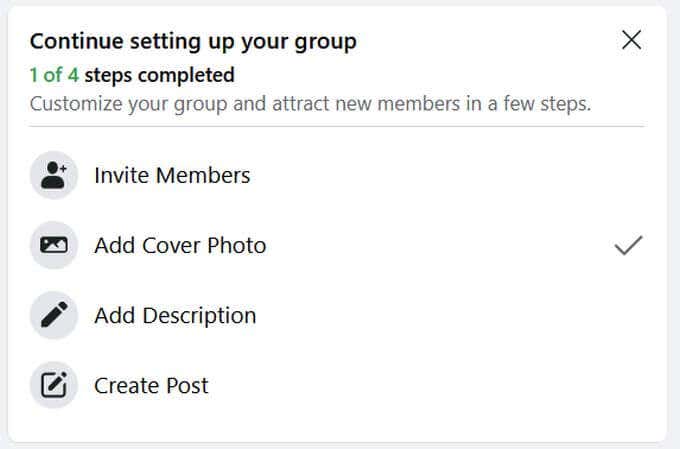Open the Invite Members step
Screen dimensions: 680x449
point(172,176)
